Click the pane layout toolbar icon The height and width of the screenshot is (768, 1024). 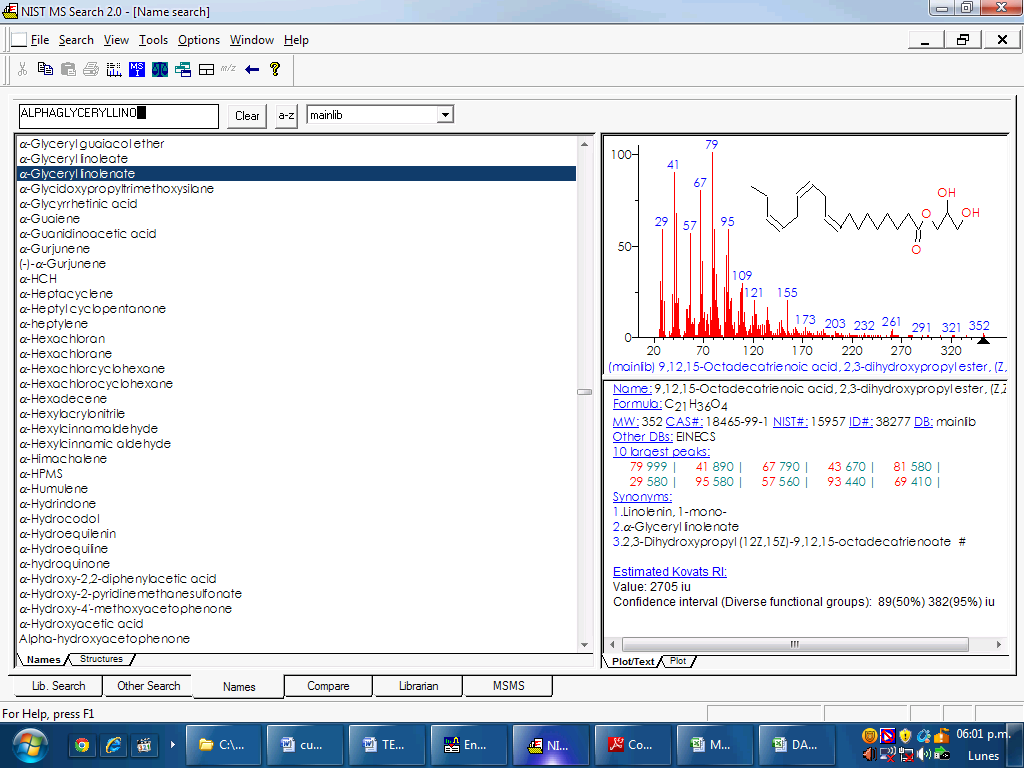[206, 69]
